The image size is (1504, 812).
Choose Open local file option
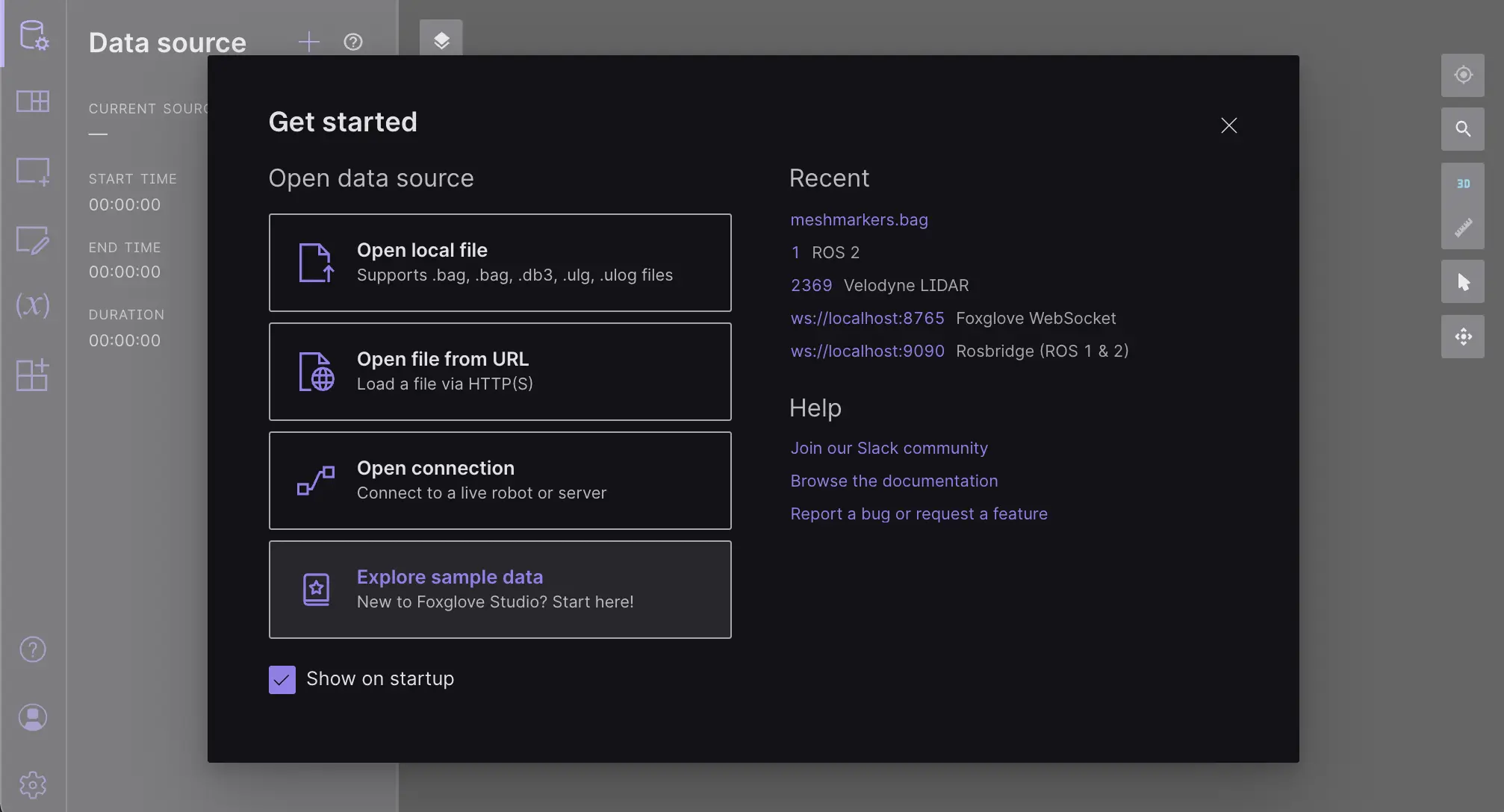[500, 262]
